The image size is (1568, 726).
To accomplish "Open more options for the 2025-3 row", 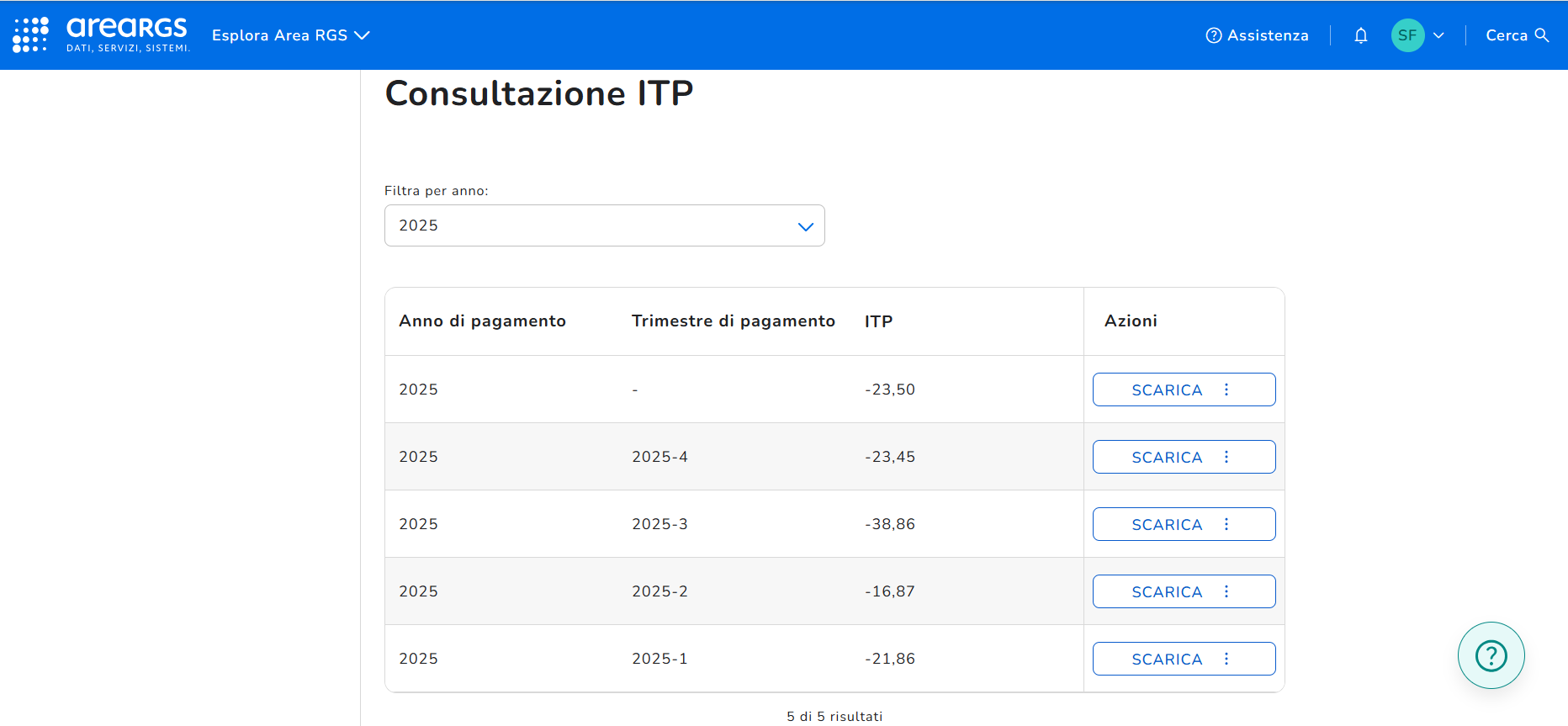I will coord(1226,524).
